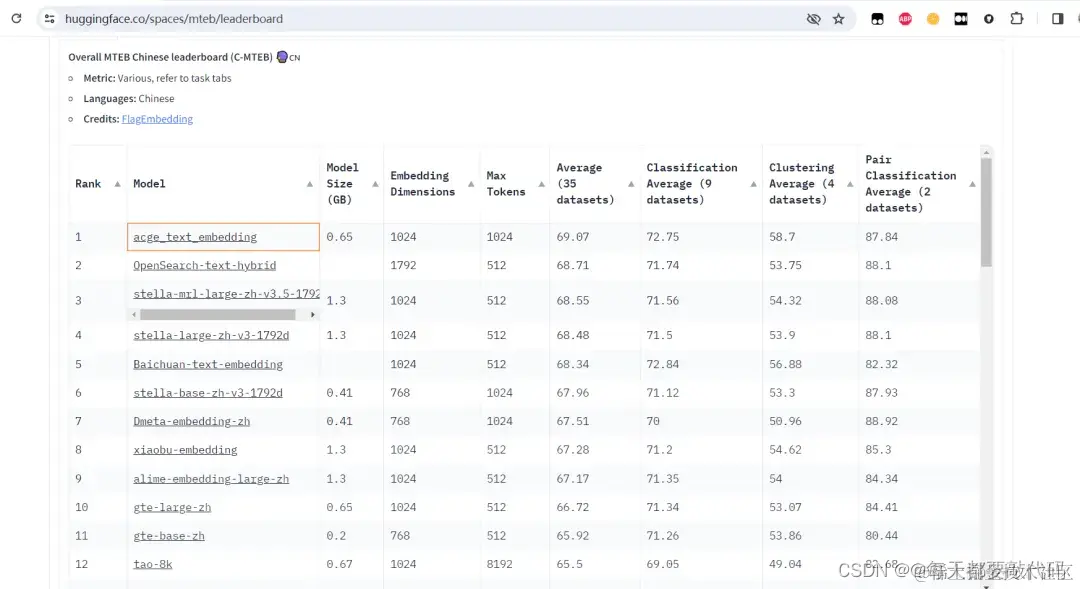
Task: Bookmark this page with the star icon
Action: [838, 19]
